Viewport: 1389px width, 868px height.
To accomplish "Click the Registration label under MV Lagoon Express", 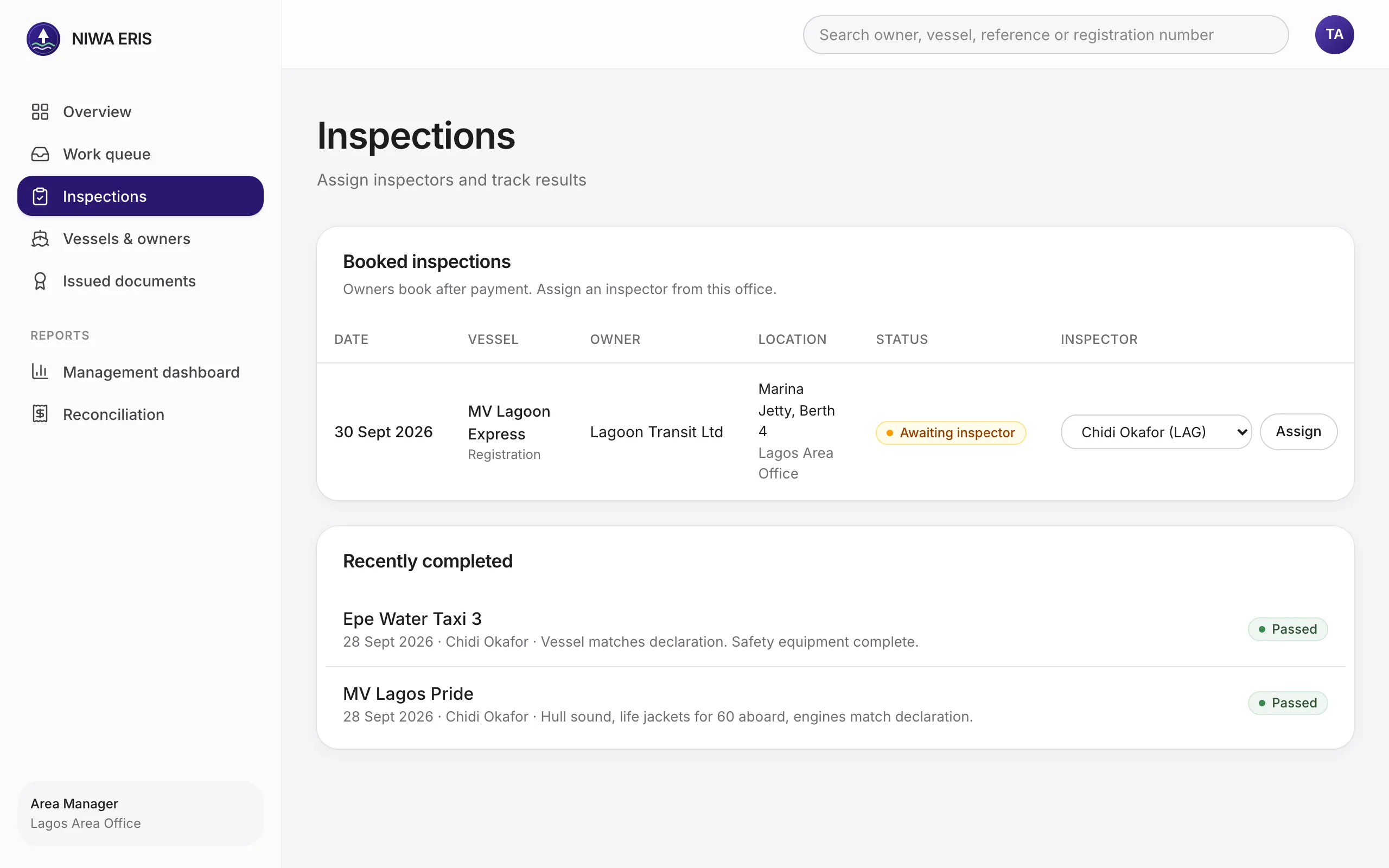I will (x=504, y=455).
